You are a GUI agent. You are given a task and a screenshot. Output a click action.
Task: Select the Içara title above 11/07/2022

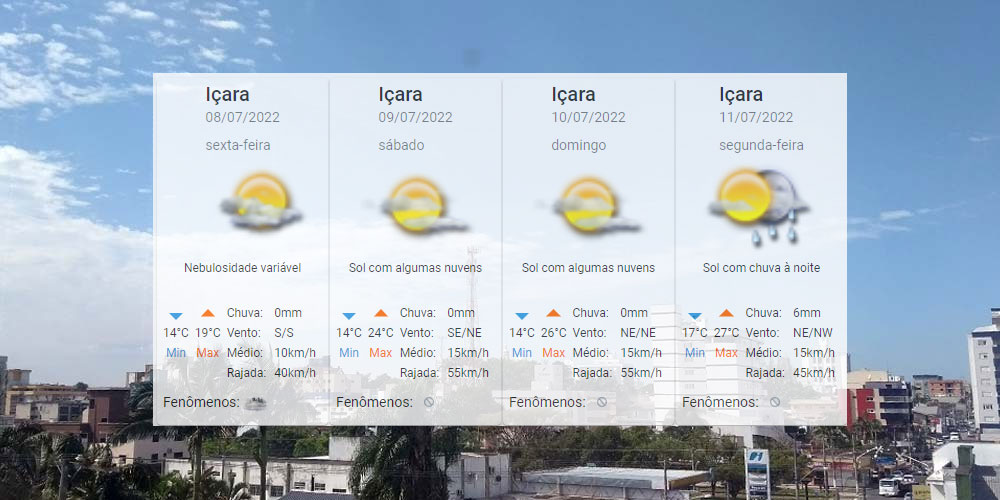741,95
